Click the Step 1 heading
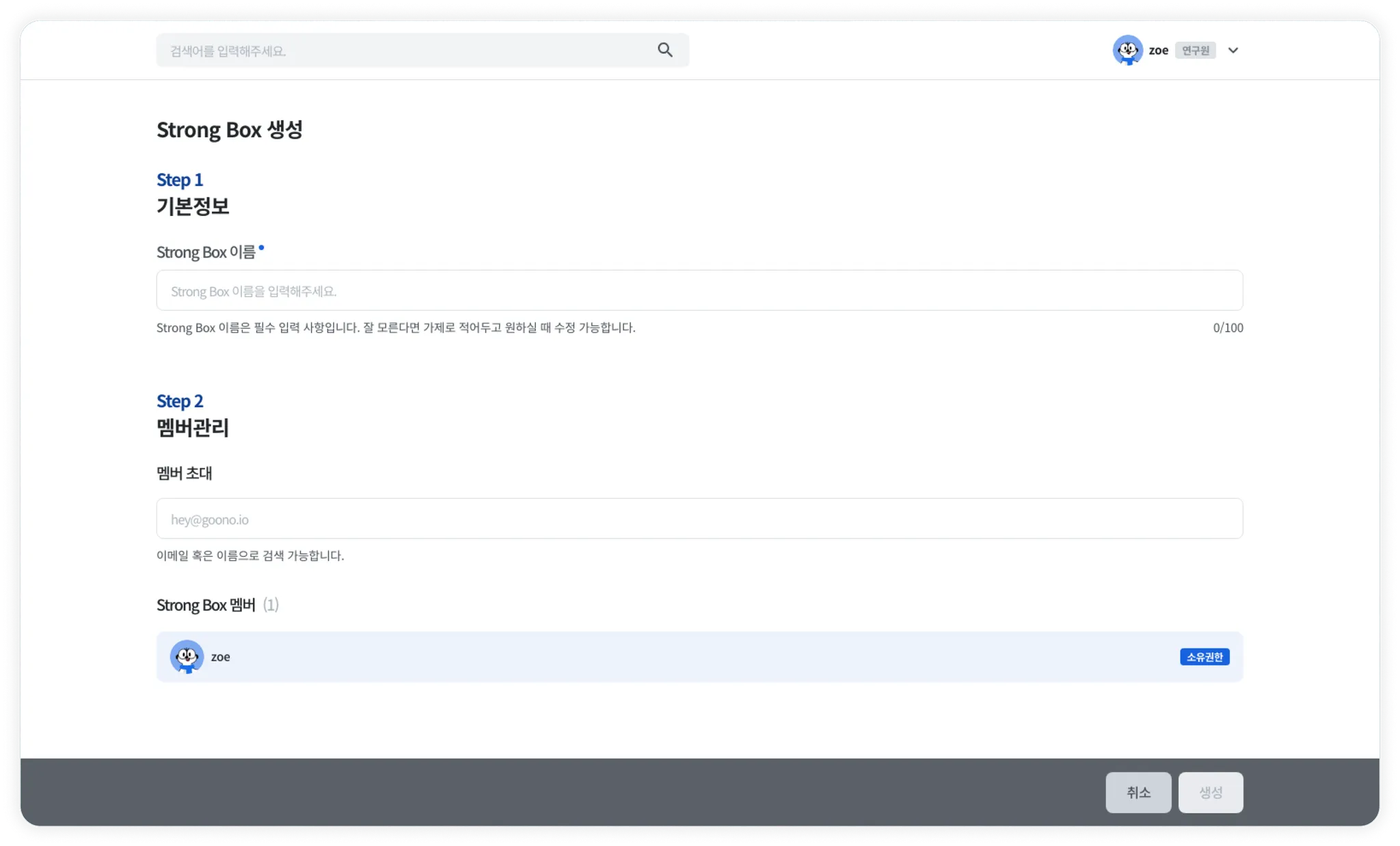This screenshot has width=1400, height=846. point(180,180)
